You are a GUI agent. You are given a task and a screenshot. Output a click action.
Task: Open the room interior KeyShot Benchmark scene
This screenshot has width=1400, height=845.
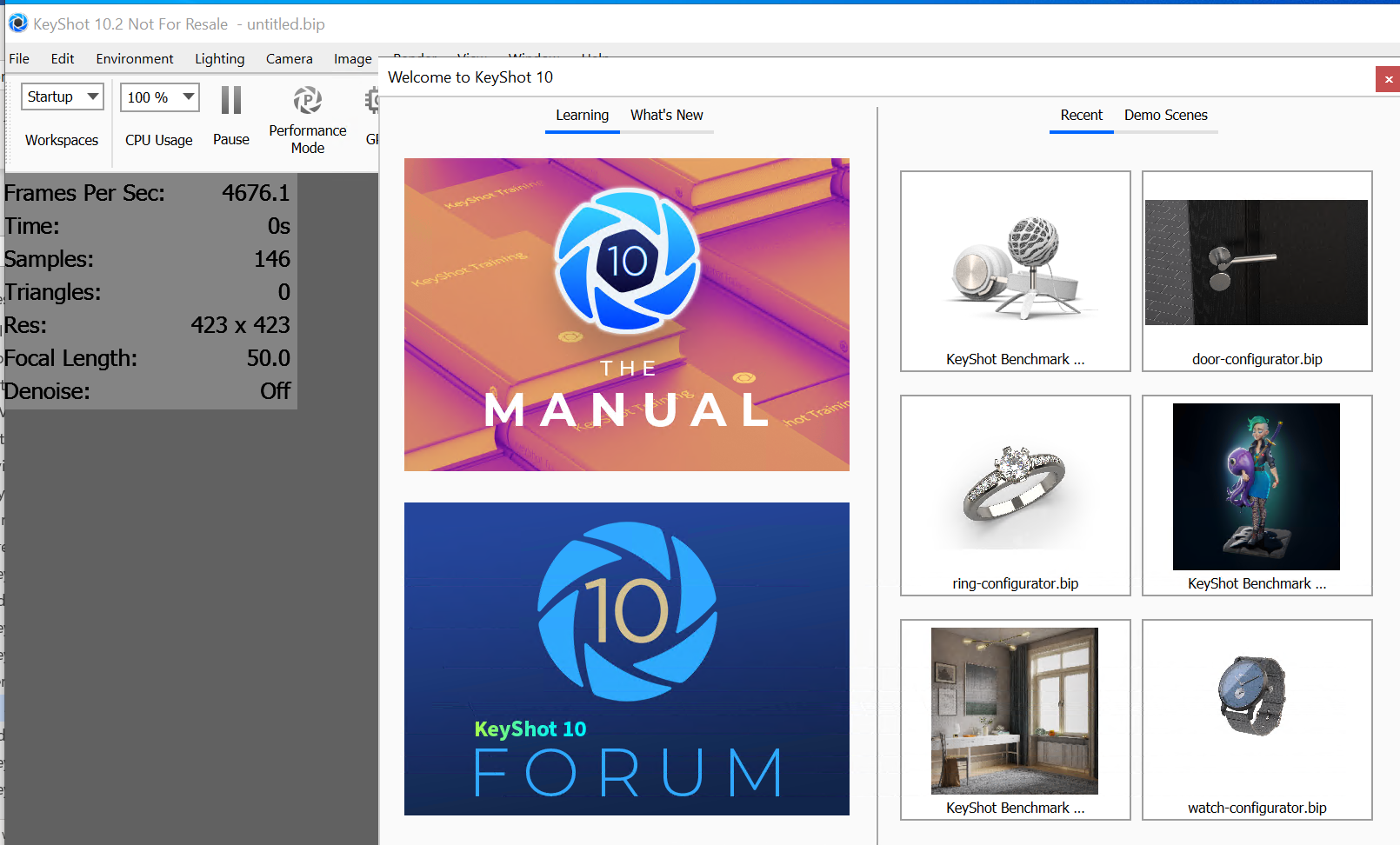1015,720
